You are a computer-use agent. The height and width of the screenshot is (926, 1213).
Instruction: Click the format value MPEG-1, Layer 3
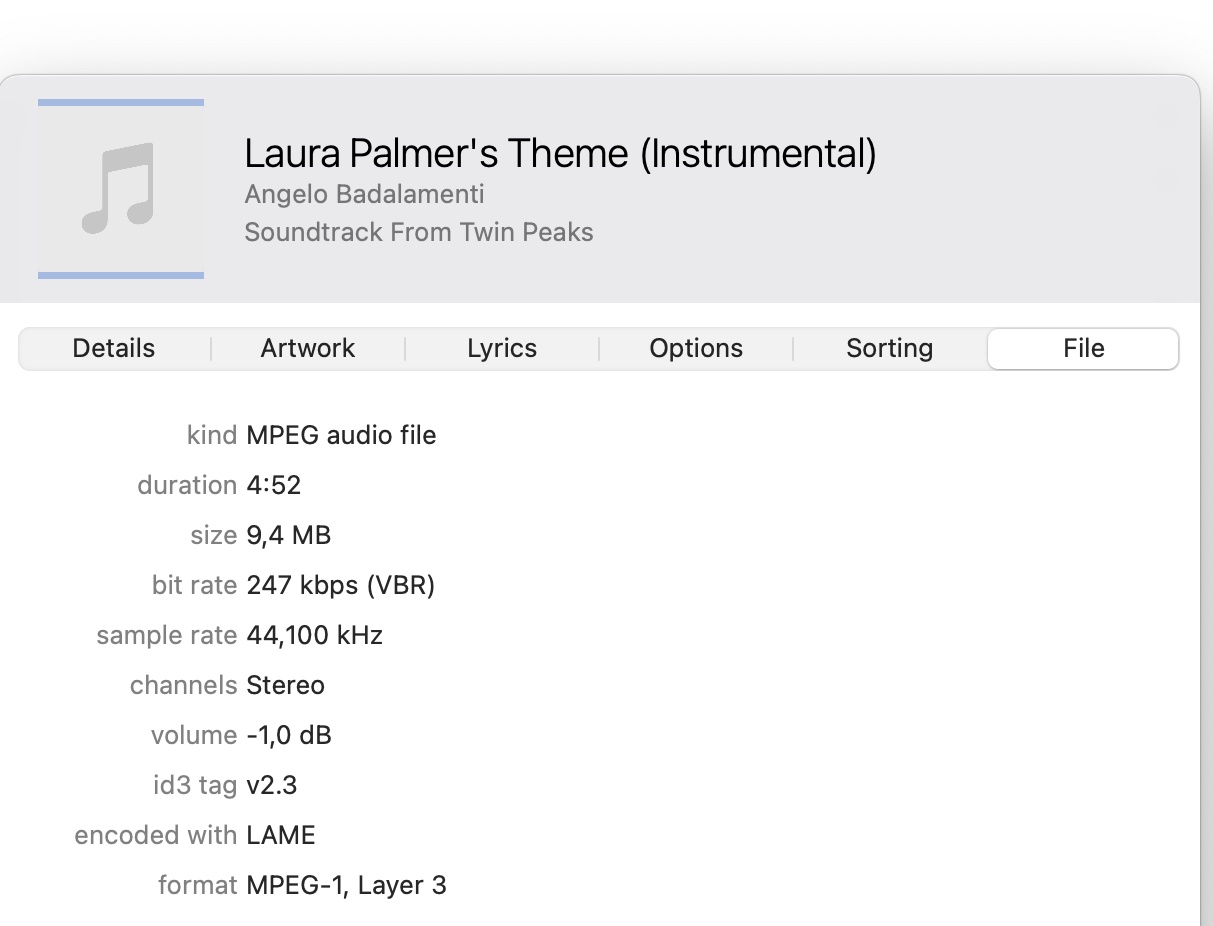click(x=346, y=885)
